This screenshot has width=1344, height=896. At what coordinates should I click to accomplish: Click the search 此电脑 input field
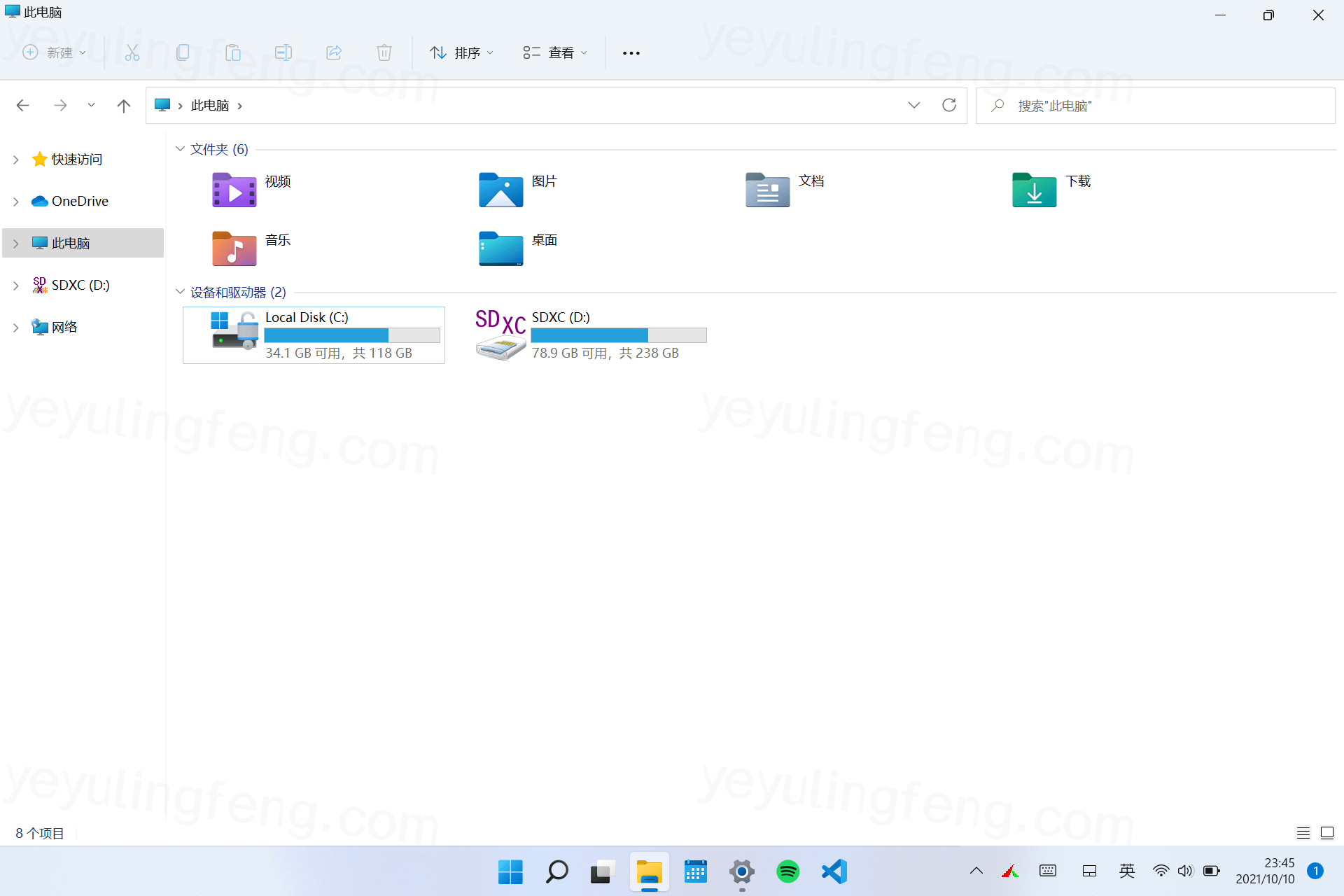(x=1155, y=106)
